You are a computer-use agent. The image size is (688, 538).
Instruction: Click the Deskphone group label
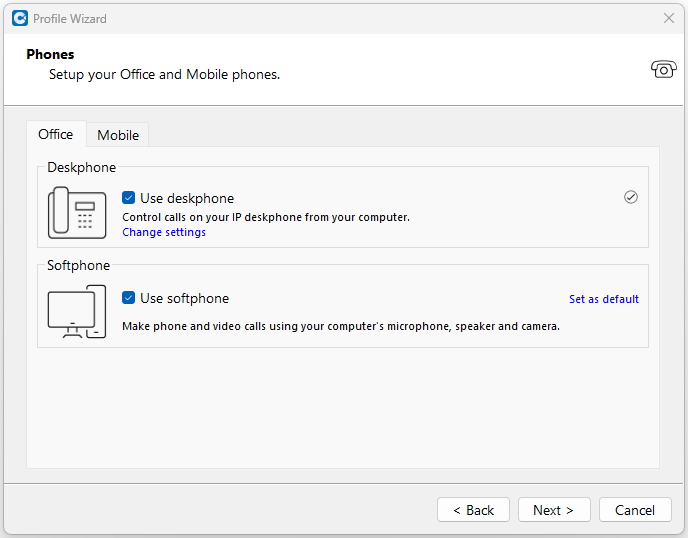click(x=81, y=167)
